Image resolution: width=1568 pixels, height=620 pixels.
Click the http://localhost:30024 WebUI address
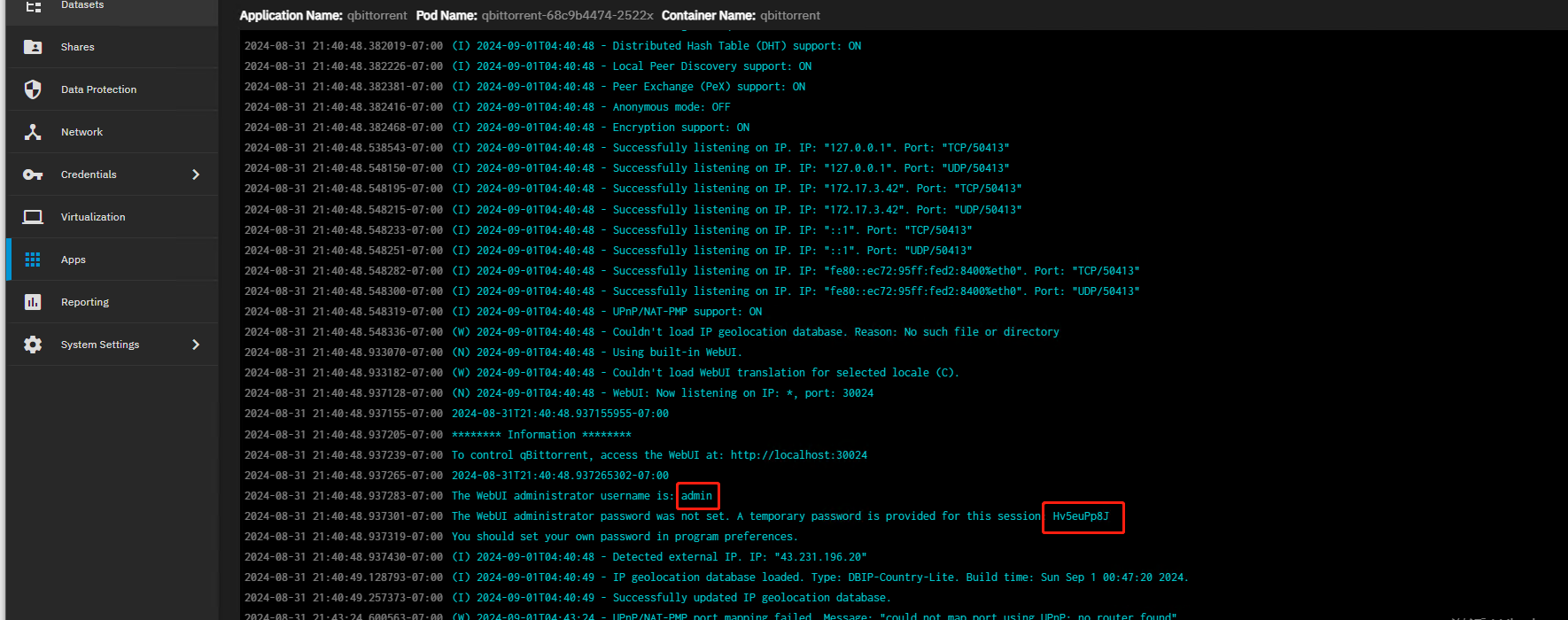click(x=799, y=455)
